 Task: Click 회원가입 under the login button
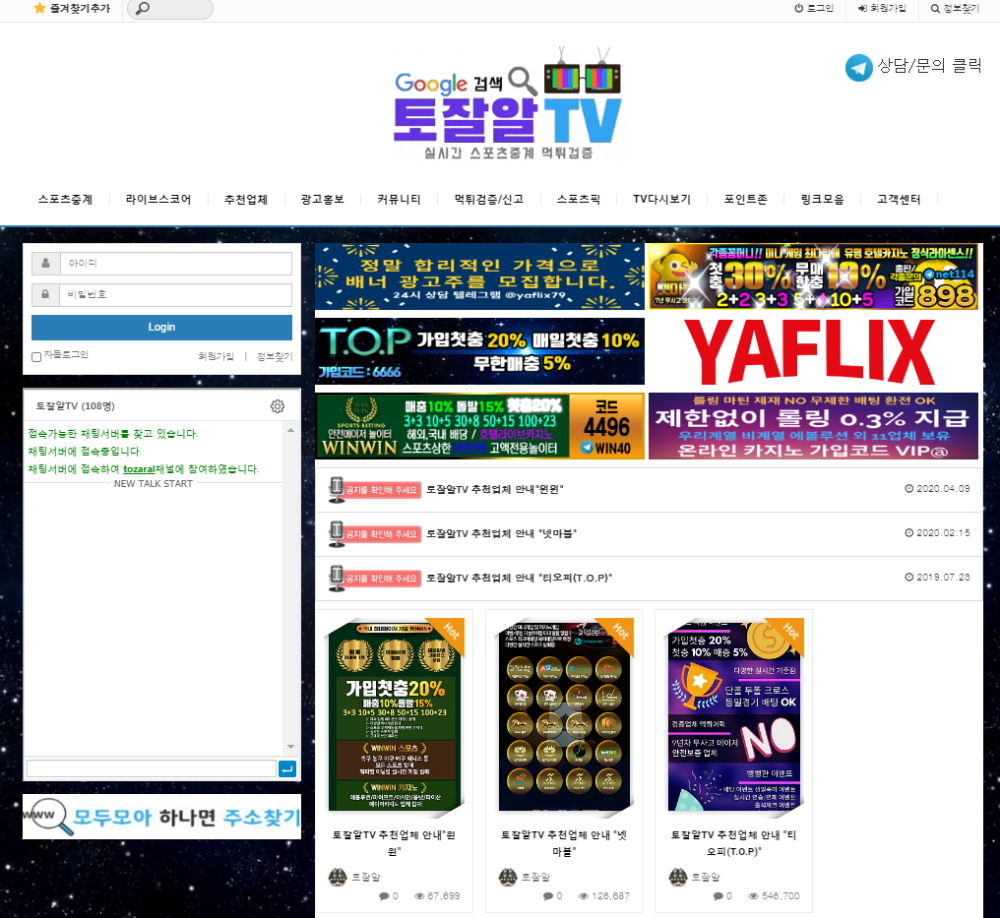pyautogui.click(x=216, y=356)
